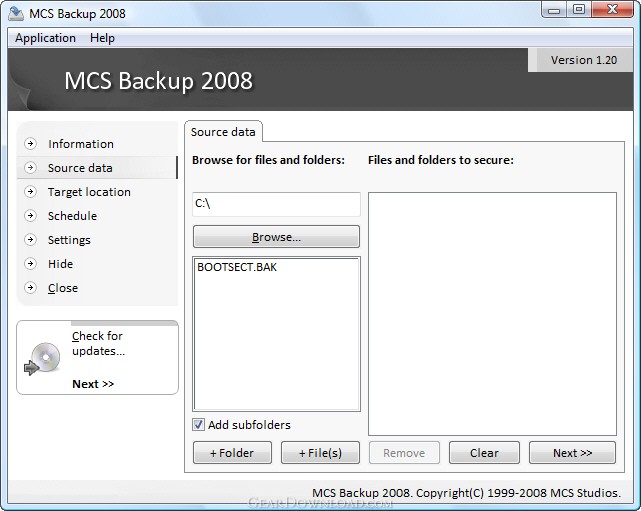Click the arrow icon beside Settings
641x511 pixels.
coord(30,240)
